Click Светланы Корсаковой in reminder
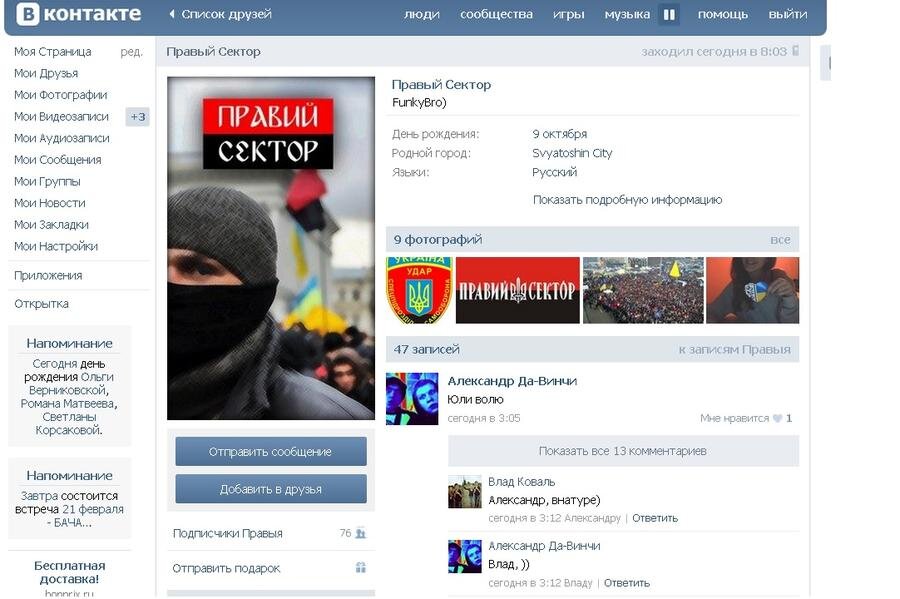Viewport: 900px width, 599px height. point(69,423)
